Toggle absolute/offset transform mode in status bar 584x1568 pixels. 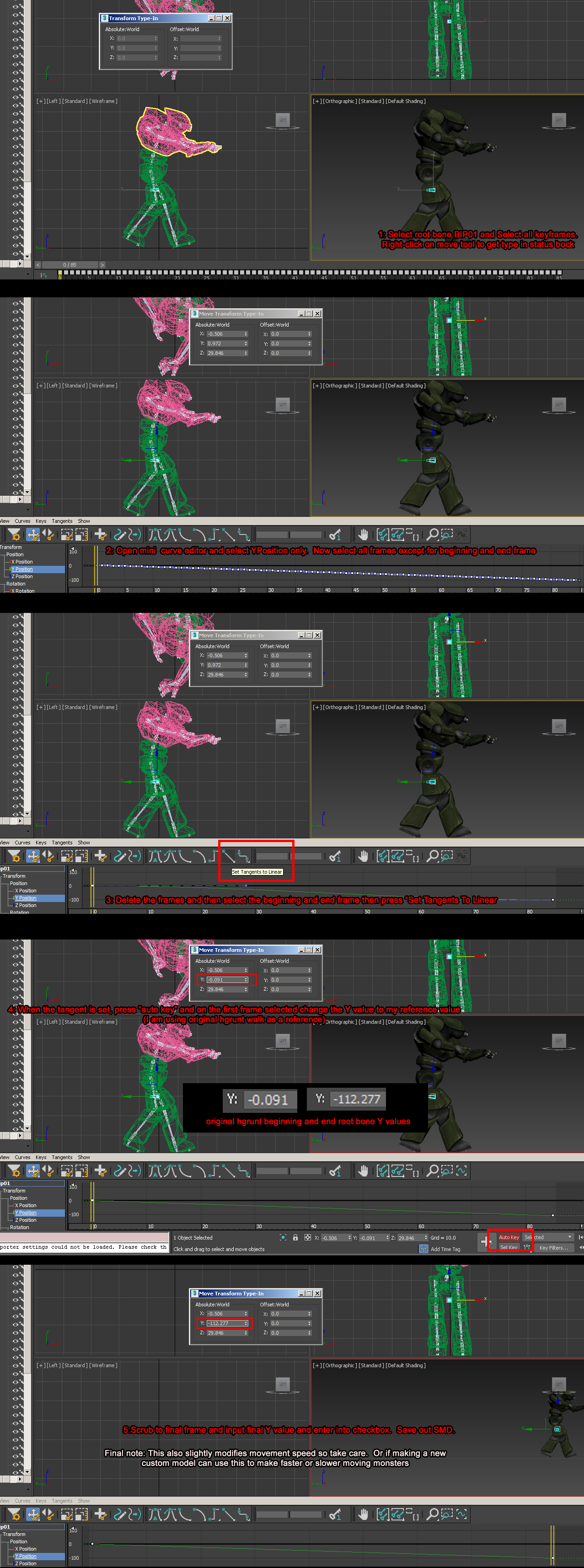point(308,1237)
